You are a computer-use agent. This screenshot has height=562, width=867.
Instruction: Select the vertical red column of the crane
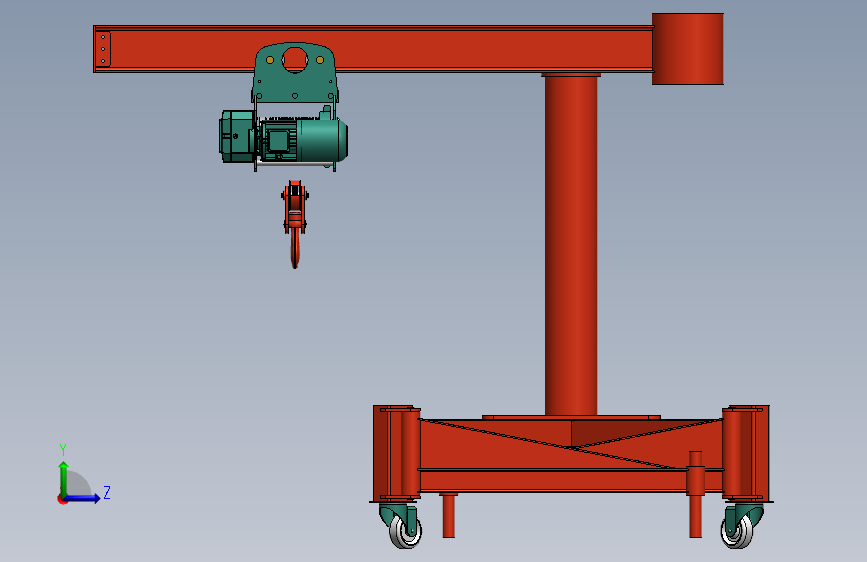click(x=571, y=245)
